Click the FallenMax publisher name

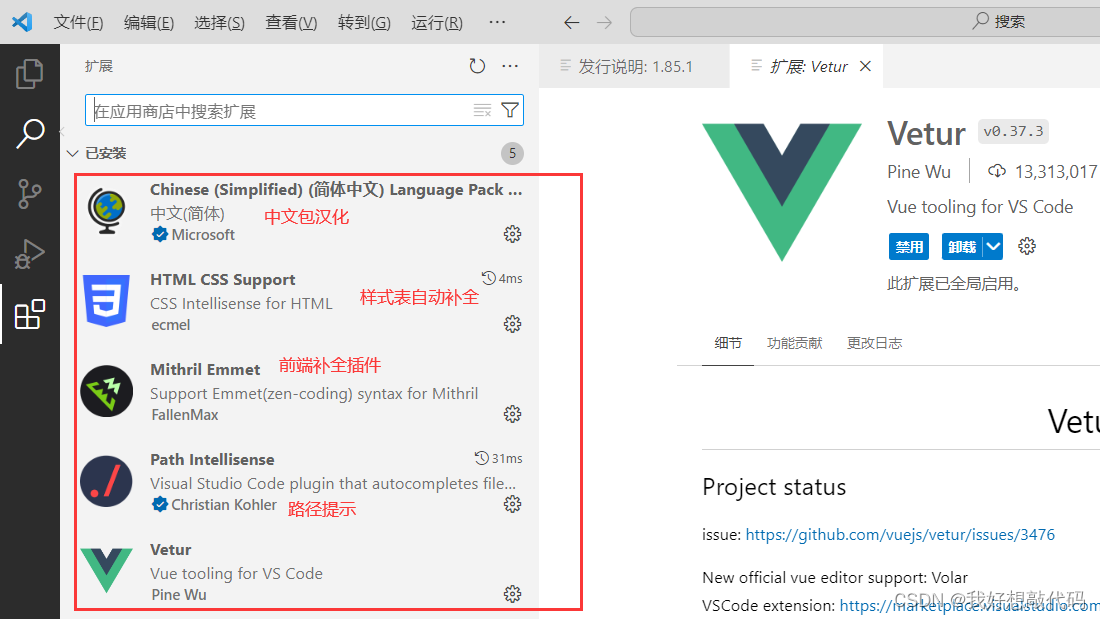click(185, 415)
